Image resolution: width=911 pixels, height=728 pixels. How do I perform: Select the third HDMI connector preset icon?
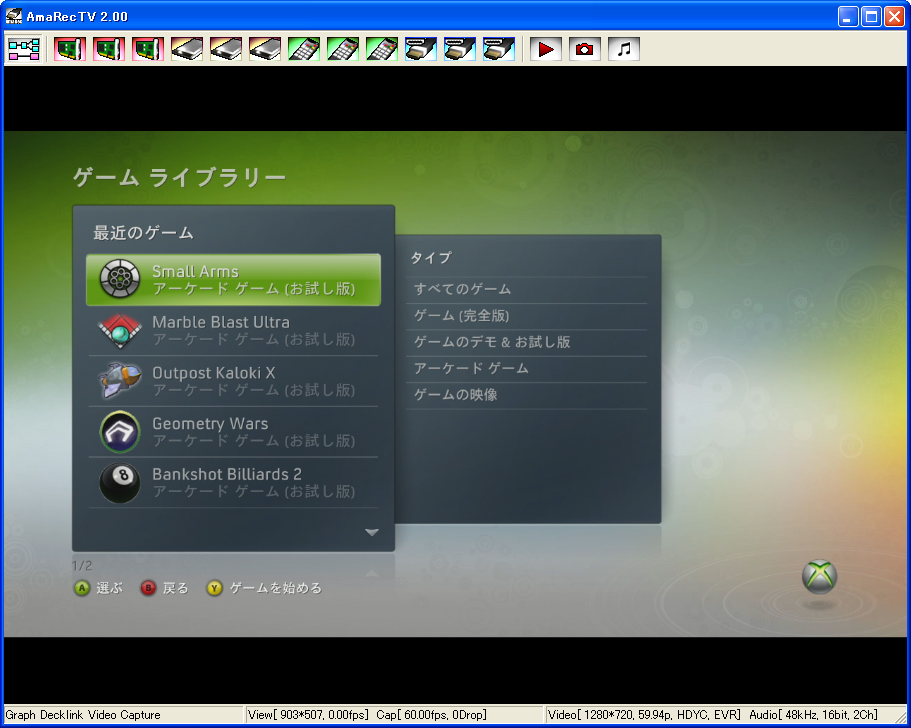[x=498, y=49]
